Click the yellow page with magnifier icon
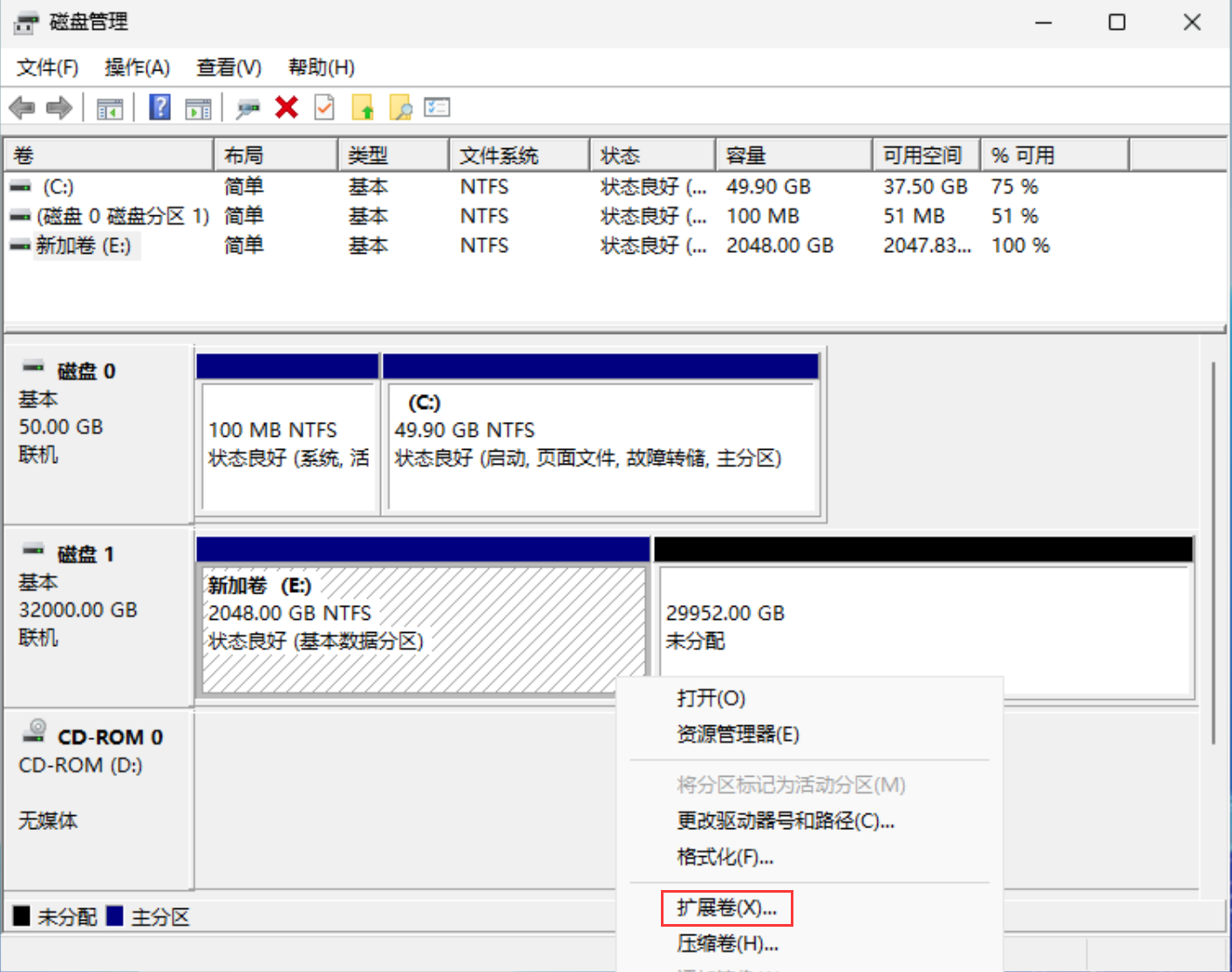Viewport: 1232px width, 972px height. [x=400, y=107]
